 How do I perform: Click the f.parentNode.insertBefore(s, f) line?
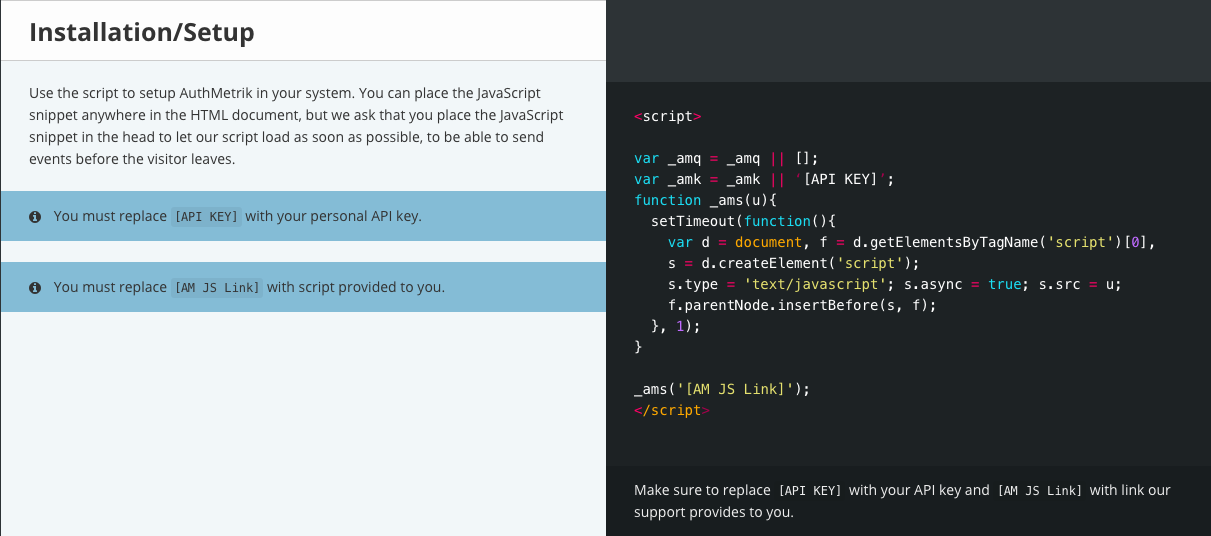[x=802, y=305]
